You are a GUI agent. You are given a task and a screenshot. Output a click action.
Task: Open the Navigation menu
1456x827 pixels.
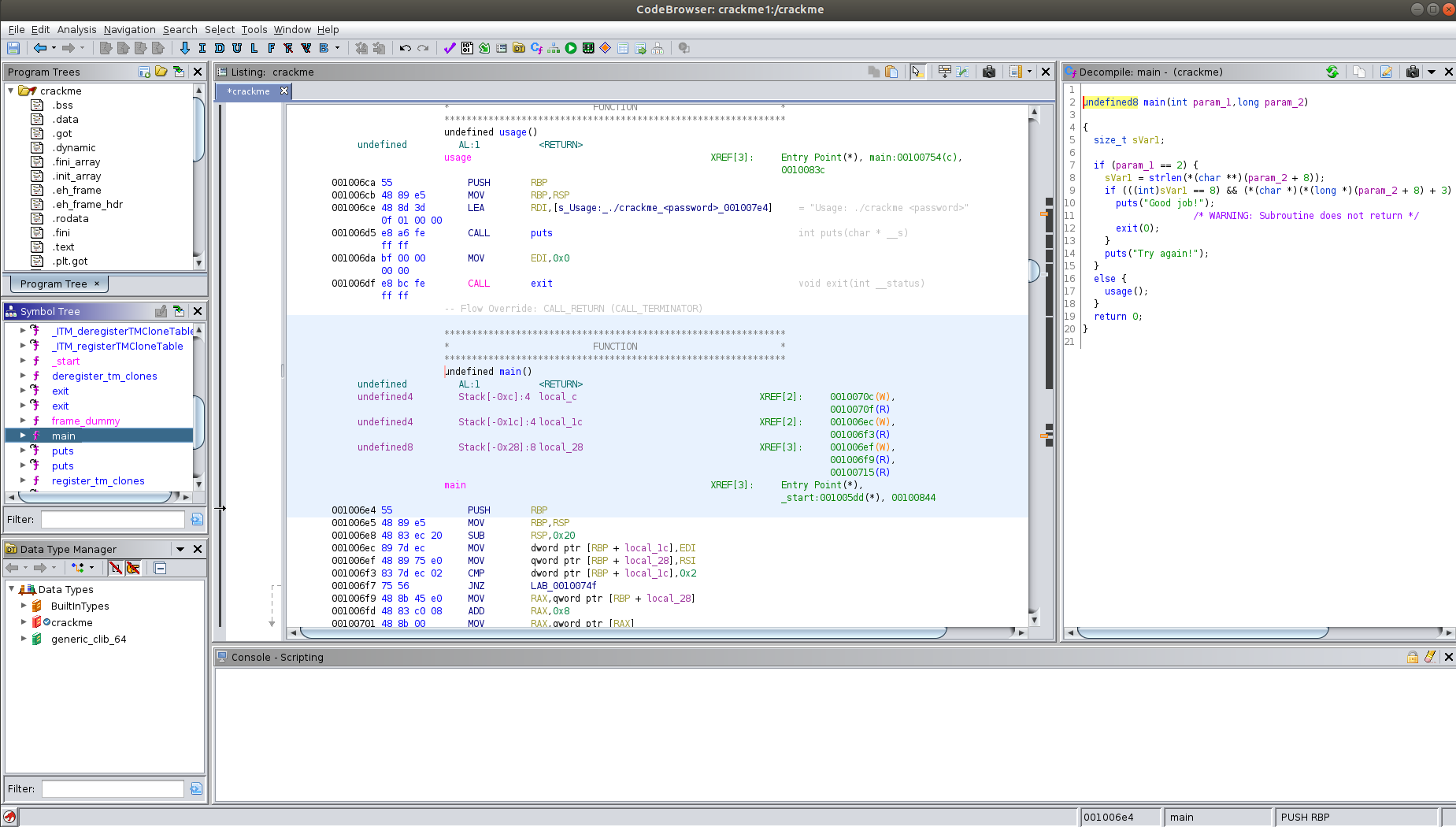click(129, 30)
